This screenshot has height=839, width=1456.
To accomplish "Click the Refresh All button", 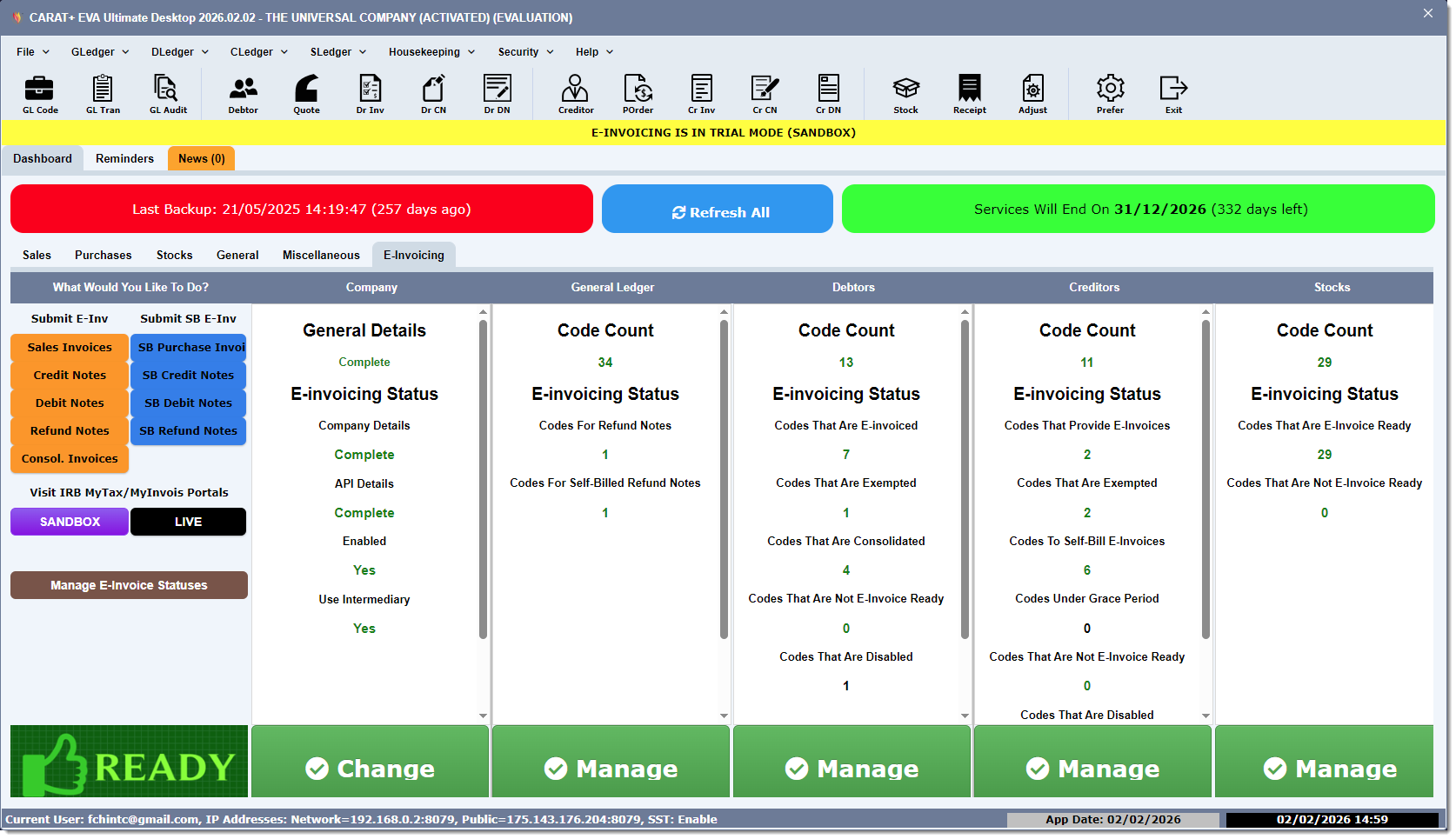I will pos(718,210).
